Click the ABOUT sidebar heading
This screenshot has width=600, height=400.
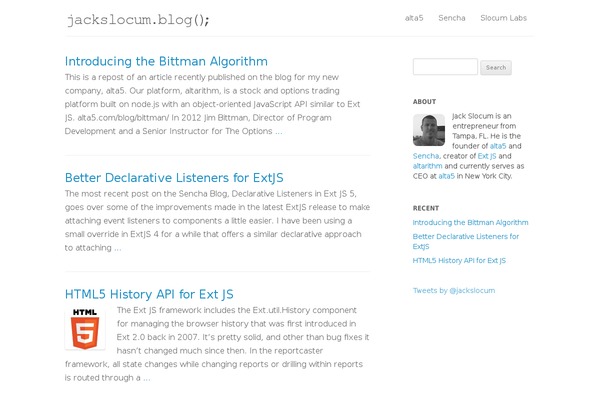(424, 102)
